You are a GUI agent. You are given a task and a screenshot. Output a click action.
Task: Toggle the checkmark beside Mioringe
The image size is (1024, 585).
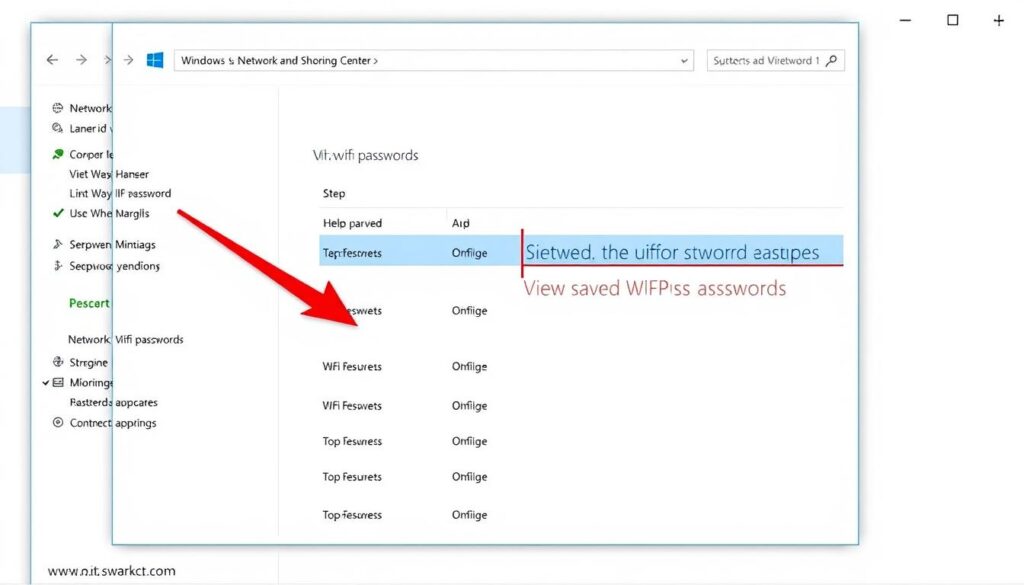pos(46,382)
